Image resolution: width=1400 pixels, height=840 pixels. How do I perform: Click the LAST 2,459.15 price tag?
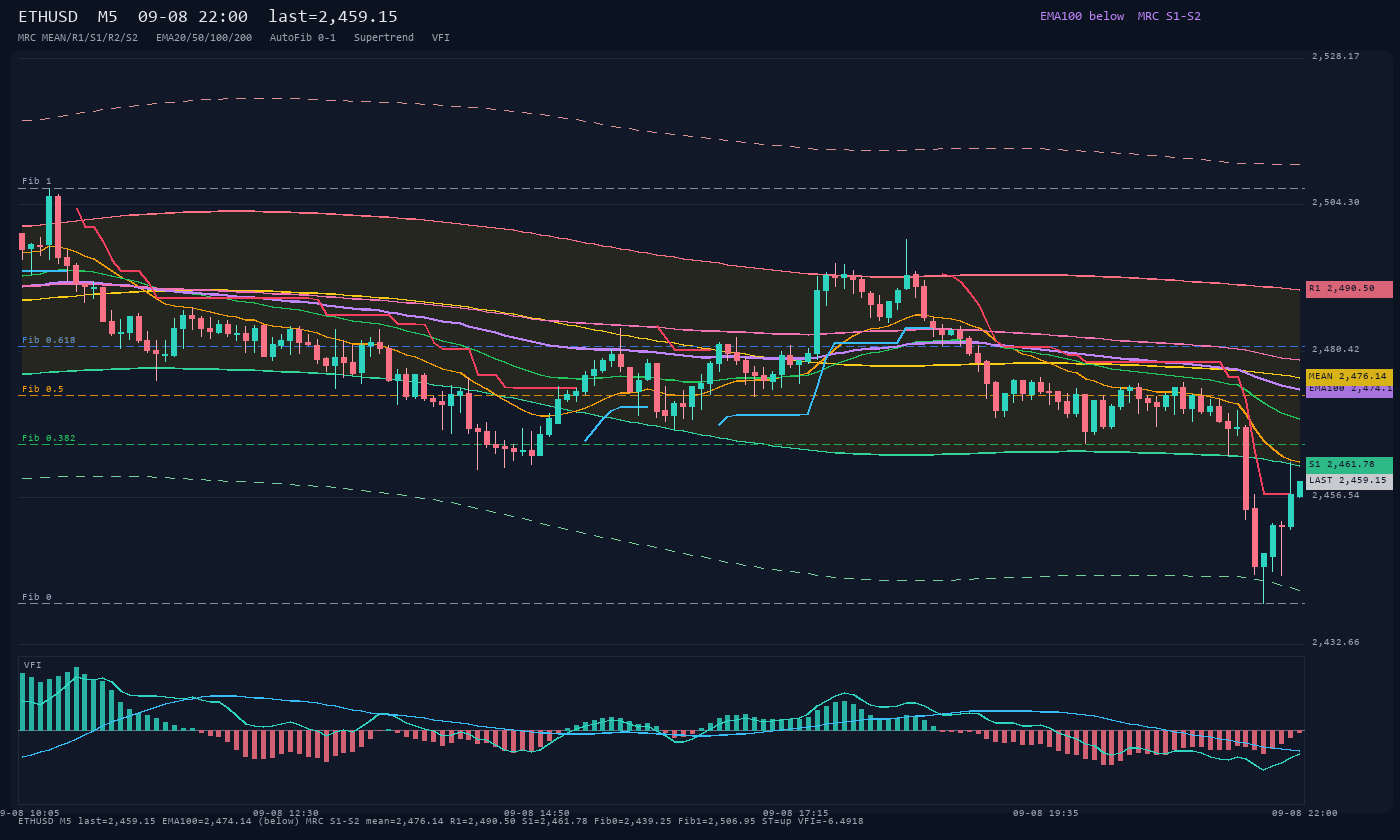pyautogui.click(x=1349, y=480)
